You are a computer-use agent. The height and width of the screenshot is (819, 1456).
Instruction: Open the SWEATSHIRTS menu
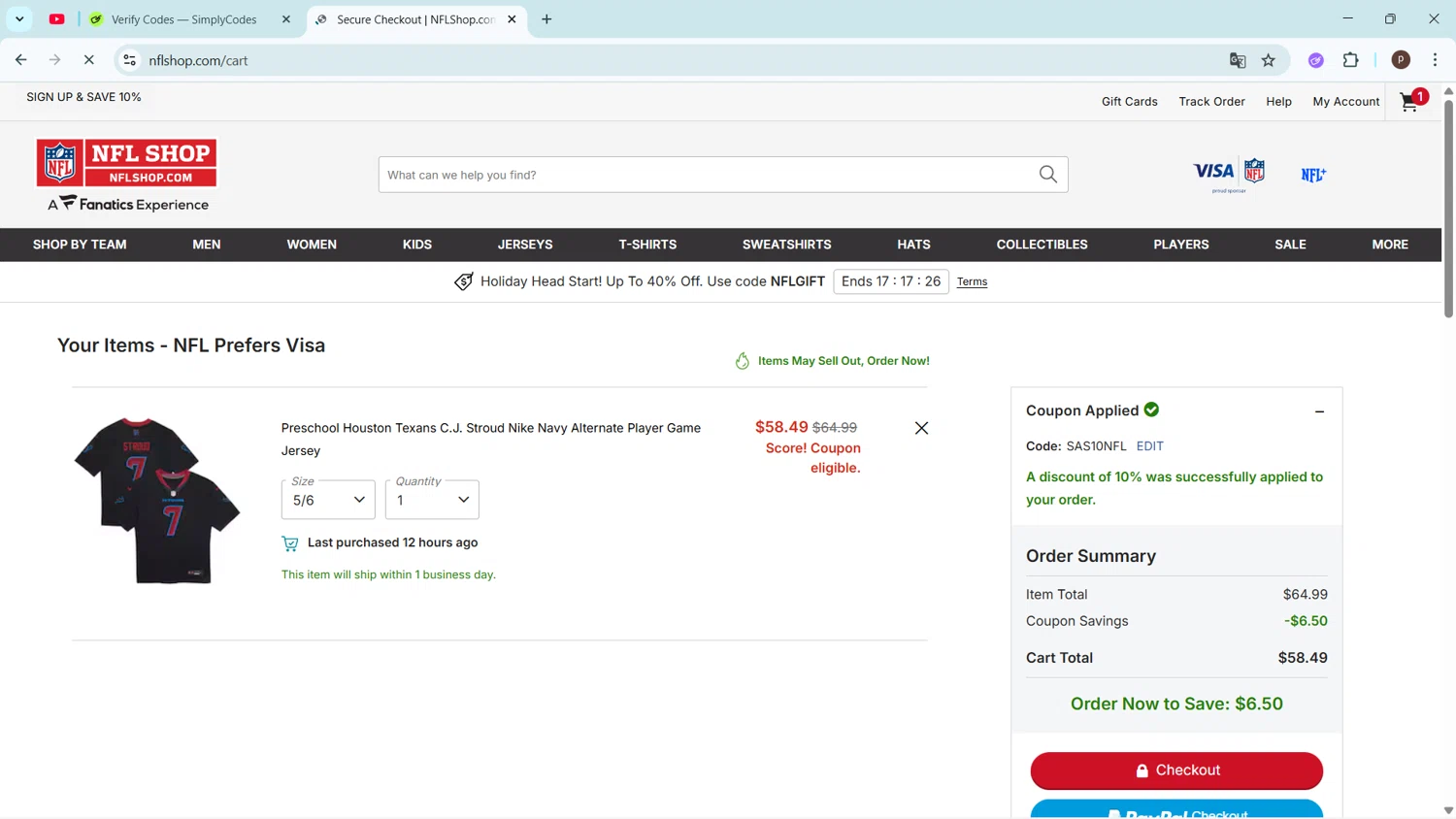787,245
